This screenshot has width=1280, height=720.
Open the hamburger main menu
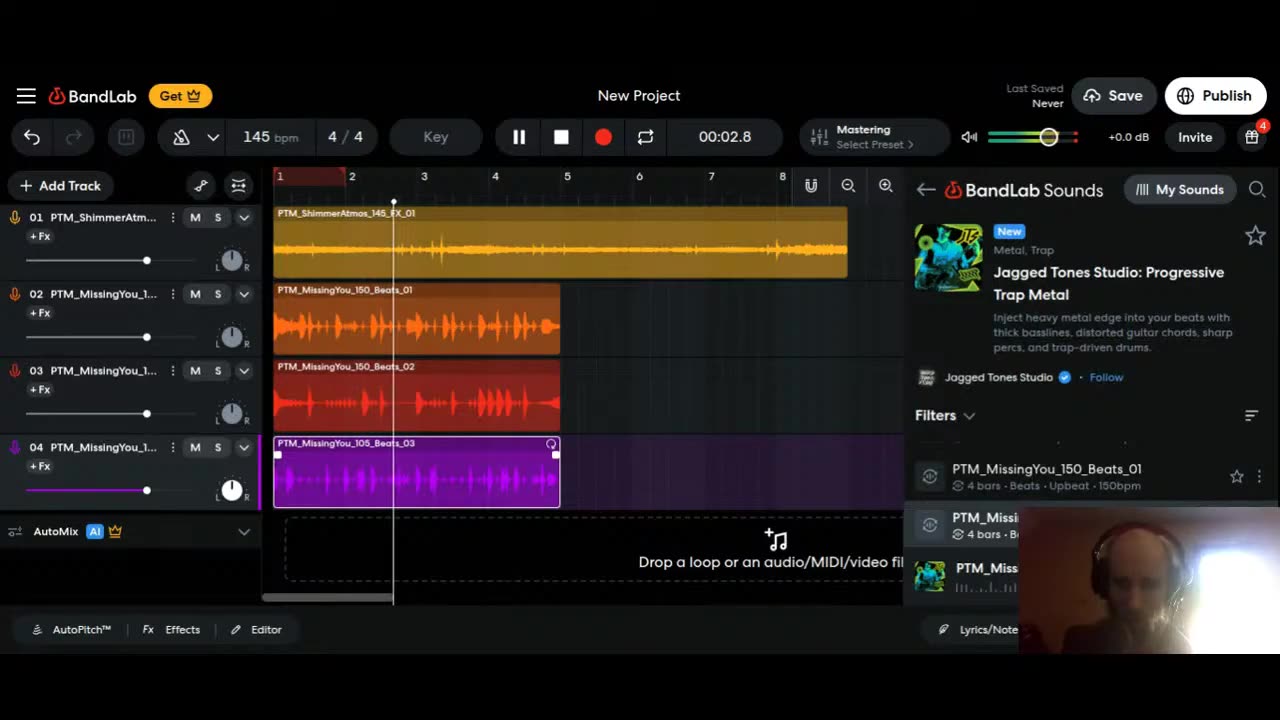(26, 96)
